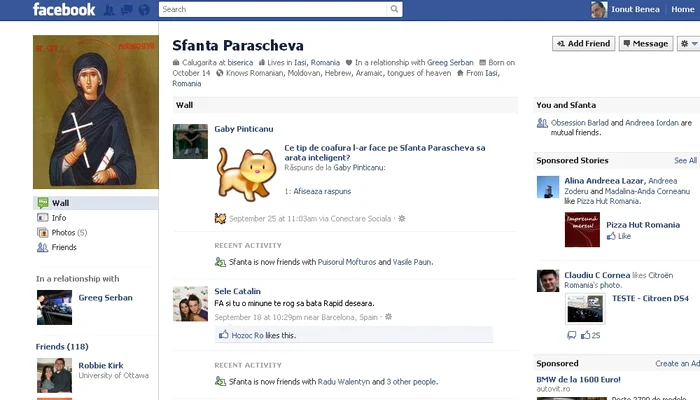This screenshot has height=400, width=700.
Task: Click Pizza Hut Romania page link
Action: click(643, 225)
